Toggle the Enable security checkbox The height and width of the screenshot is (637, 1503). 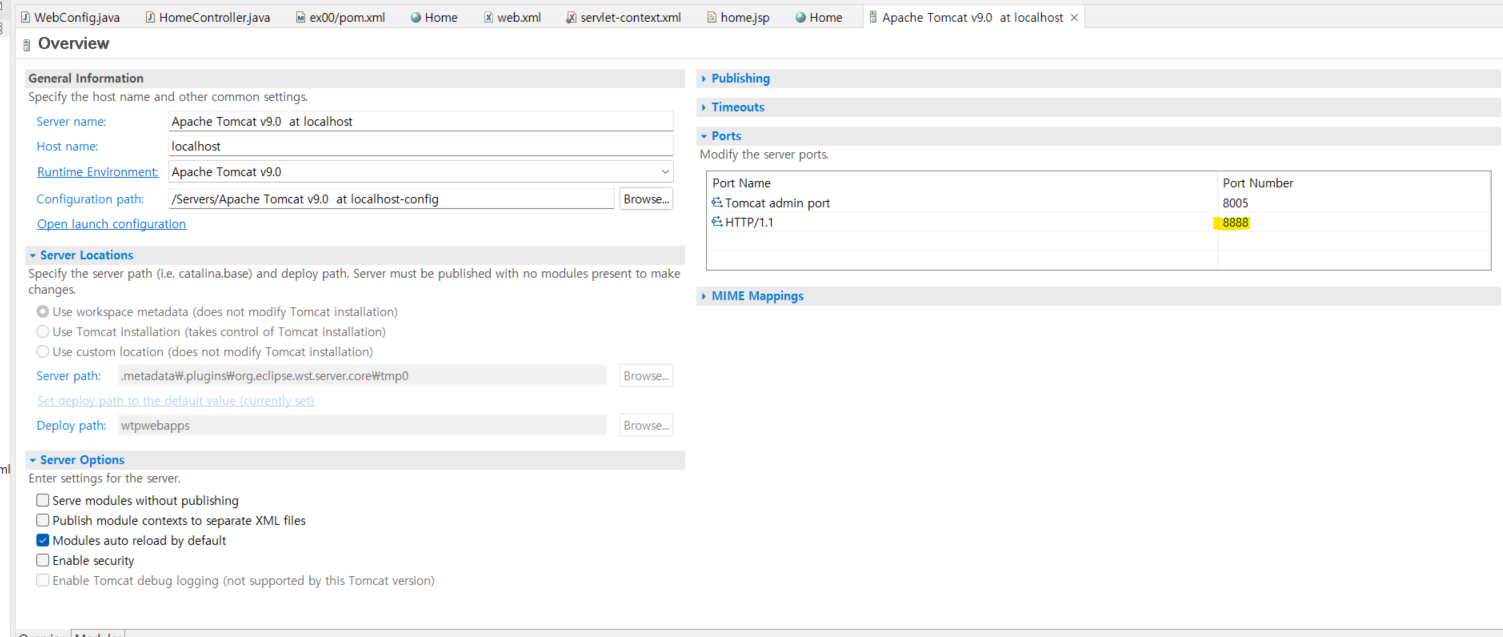click(x=43, y=560)
